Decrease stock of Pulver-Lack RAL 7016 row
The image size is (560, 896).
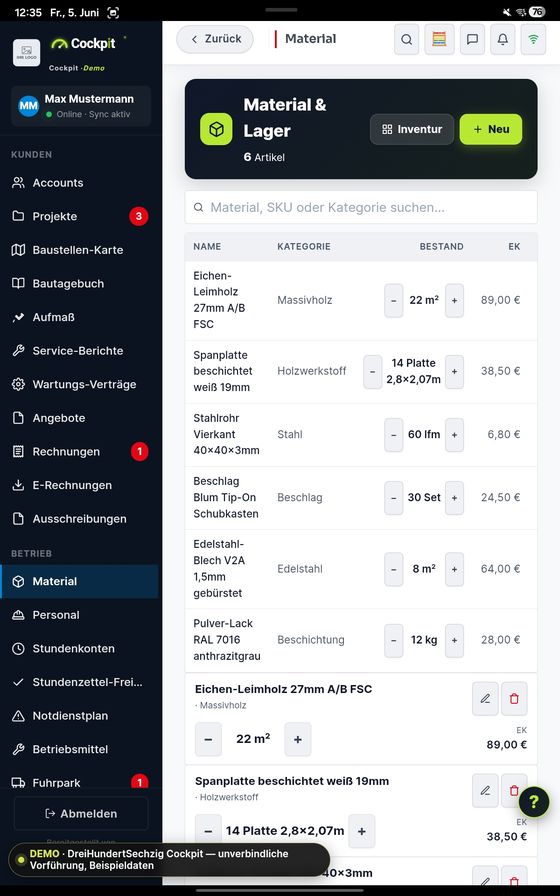pos(394,641)
